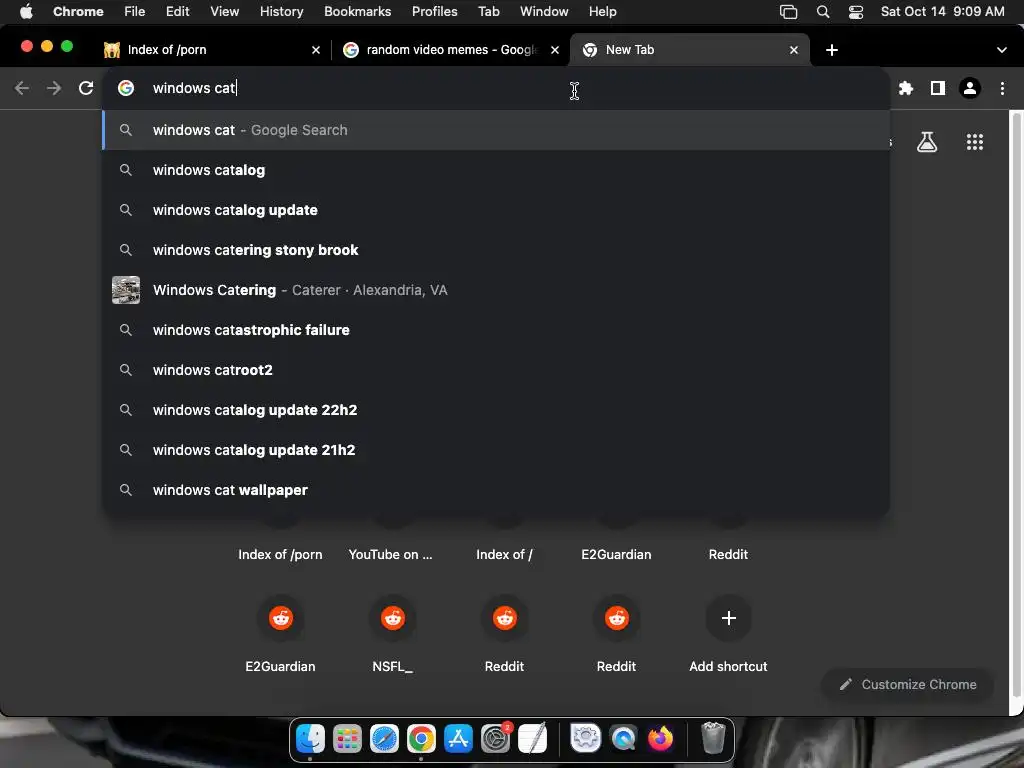Image resolution: width=1024 pixels, height=768 pixels.
Task: Open the Extensions puzzle-piece icon
Action: click(905, 88)
